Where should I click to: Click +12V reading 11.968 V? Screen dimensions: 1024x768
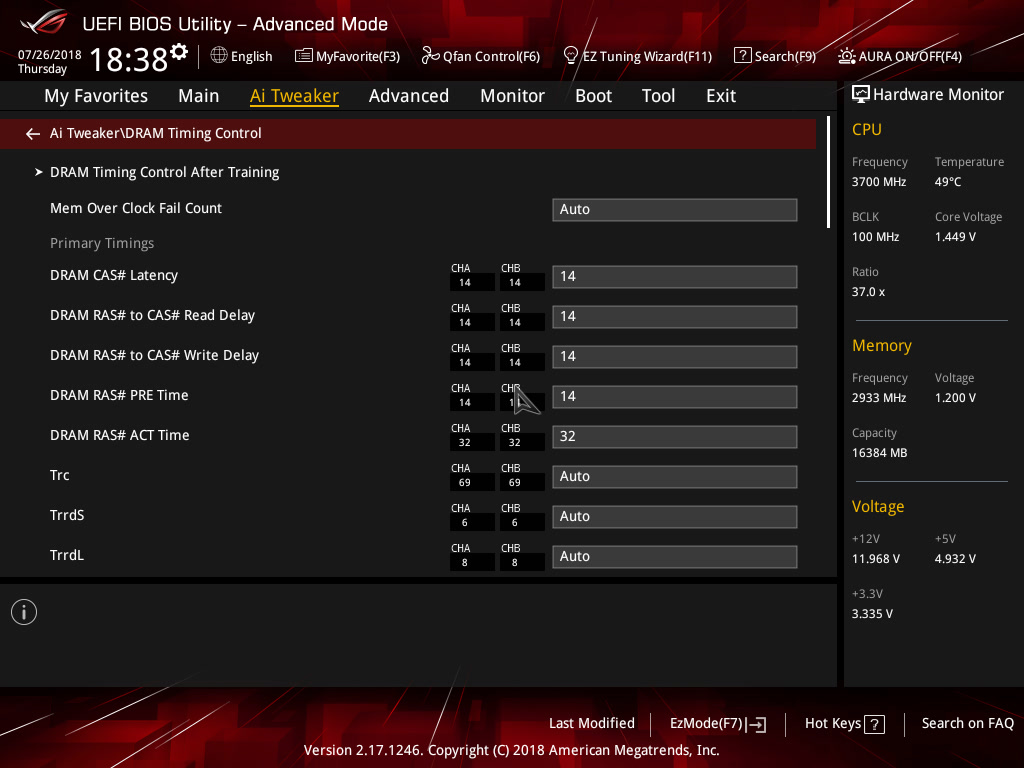pos(876,559)
